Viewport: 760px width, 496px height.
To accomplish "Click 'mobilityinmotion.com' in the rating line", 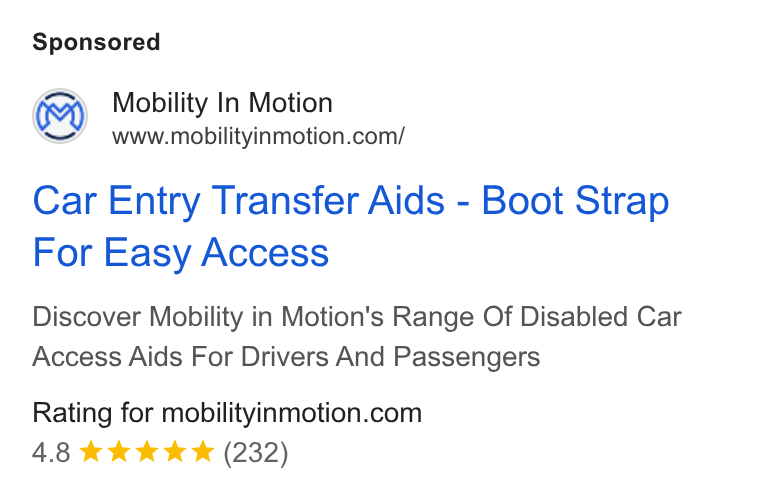I will [292, 413].
